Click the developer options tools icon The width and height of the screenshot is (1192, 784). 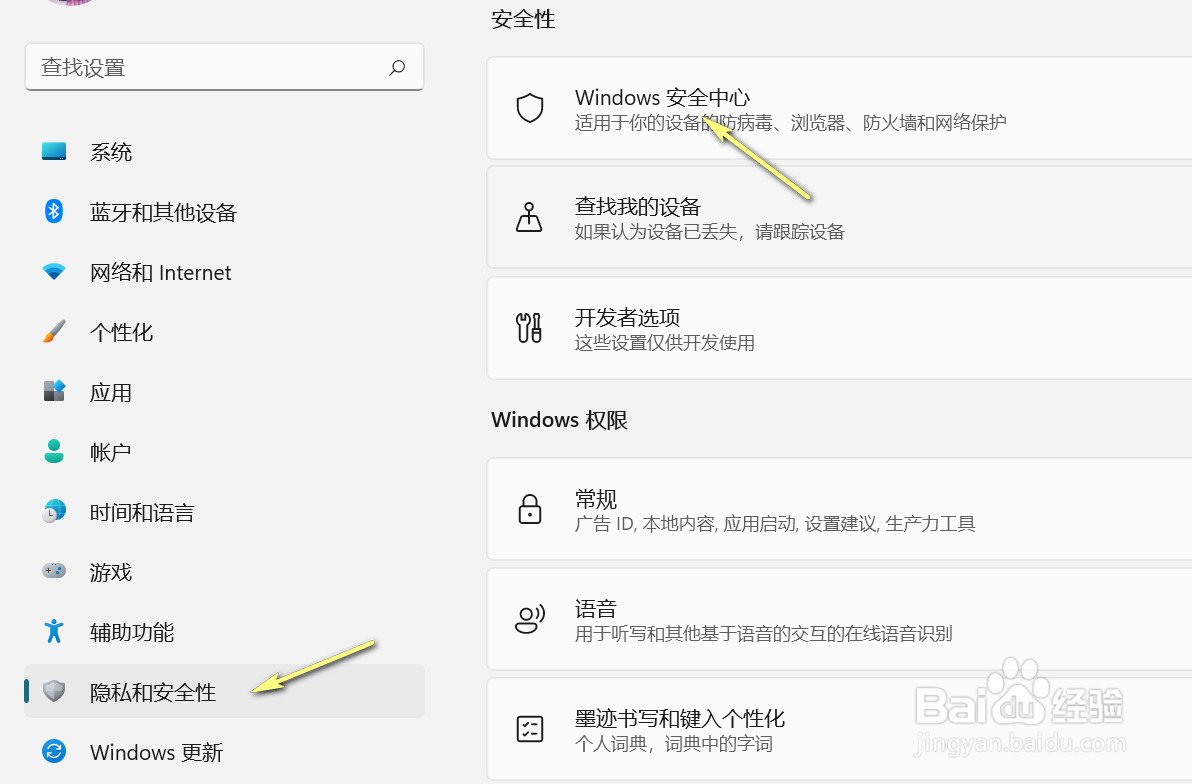[529, 328]
